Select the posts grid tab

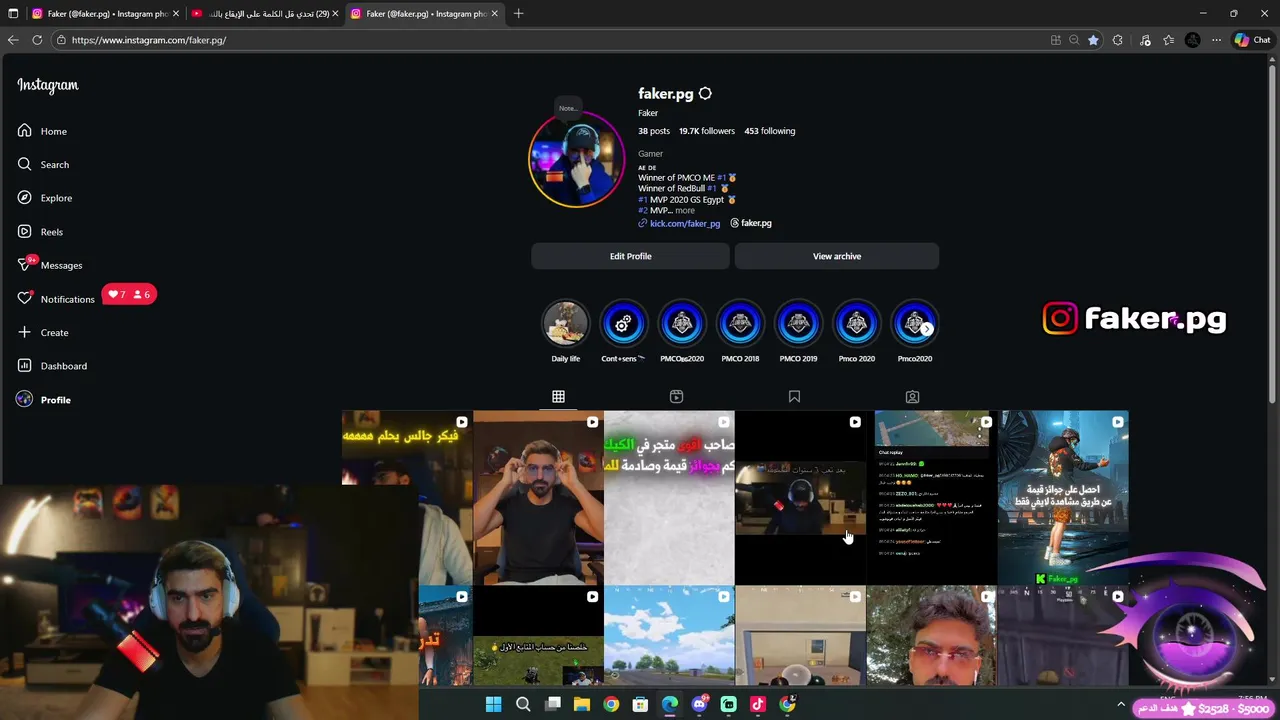click(x=558, y=397)
